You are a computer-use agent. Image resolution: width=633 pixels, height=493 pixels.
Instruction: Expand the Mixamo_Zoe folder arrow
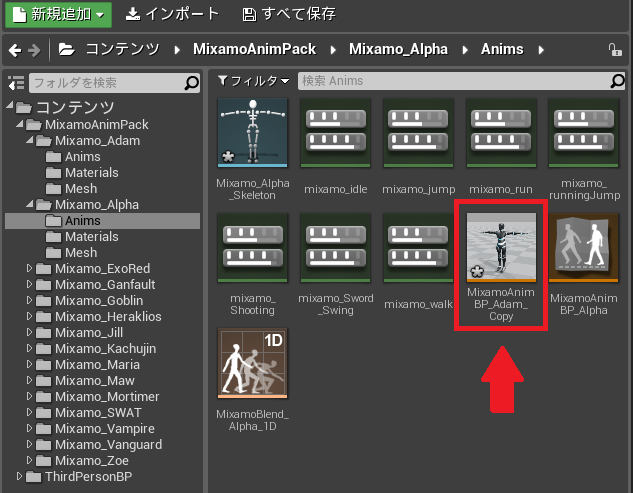click(29, 460)
